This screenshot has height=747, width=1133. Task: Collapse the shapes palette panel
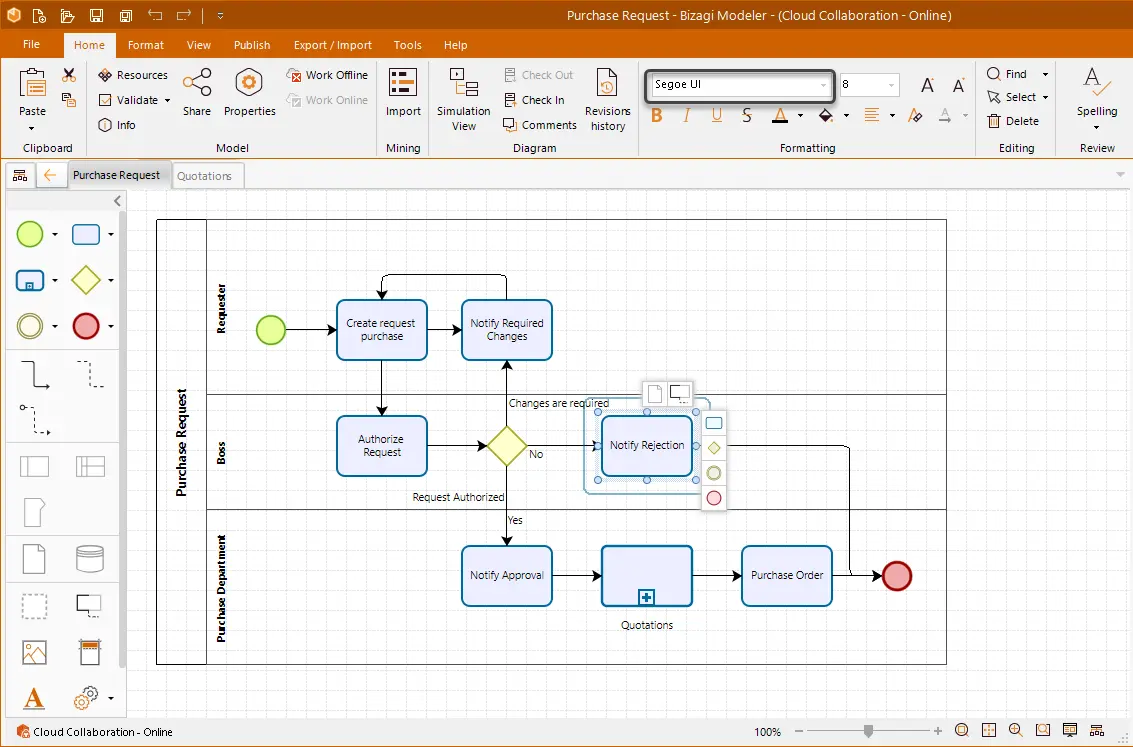[118, 202]
